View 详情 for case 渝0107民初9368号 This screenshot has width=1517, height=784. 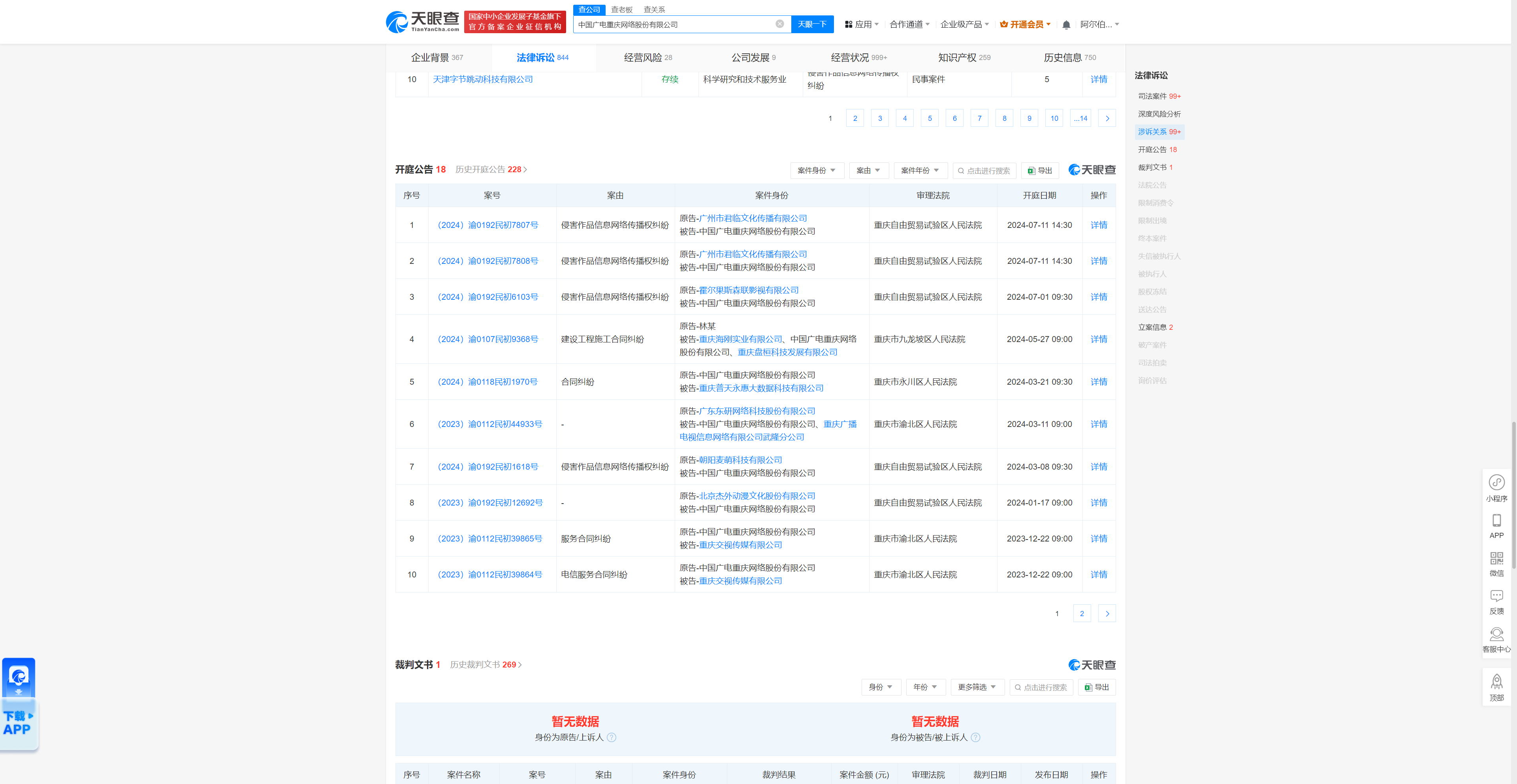tap(1099, 339)
